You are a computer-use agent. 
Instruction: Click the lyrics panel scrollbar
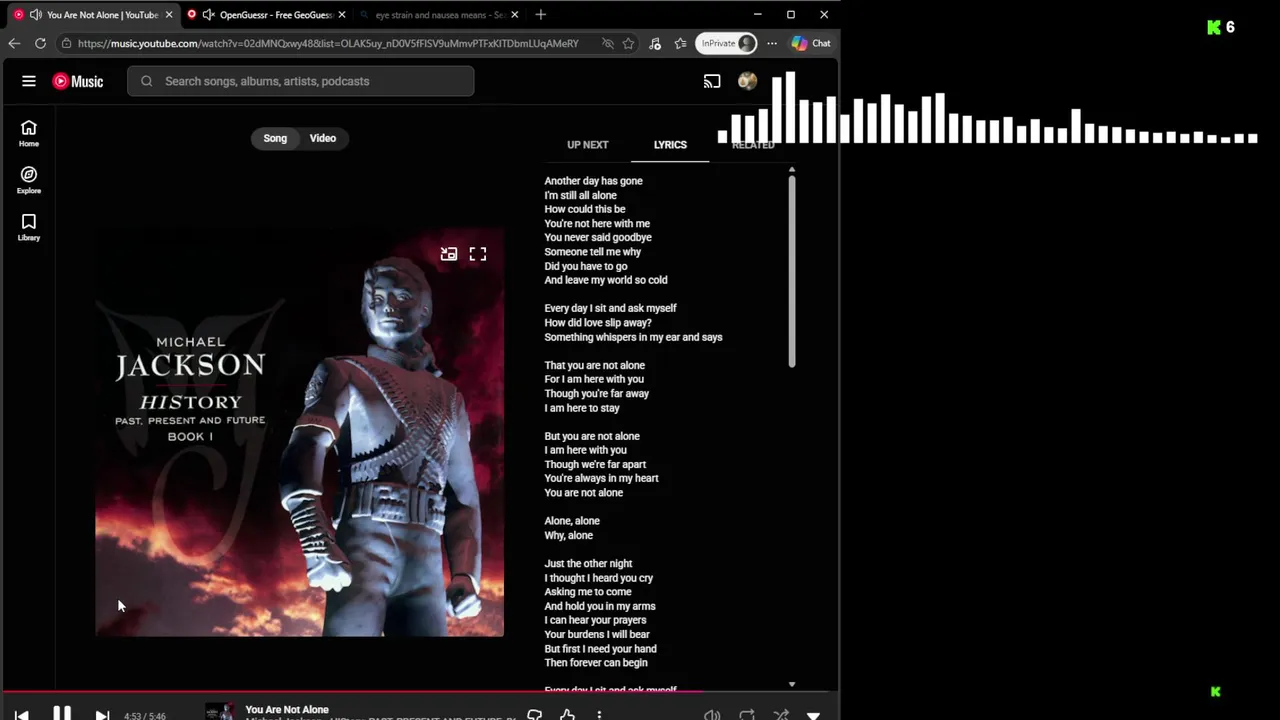click(791, 270)
